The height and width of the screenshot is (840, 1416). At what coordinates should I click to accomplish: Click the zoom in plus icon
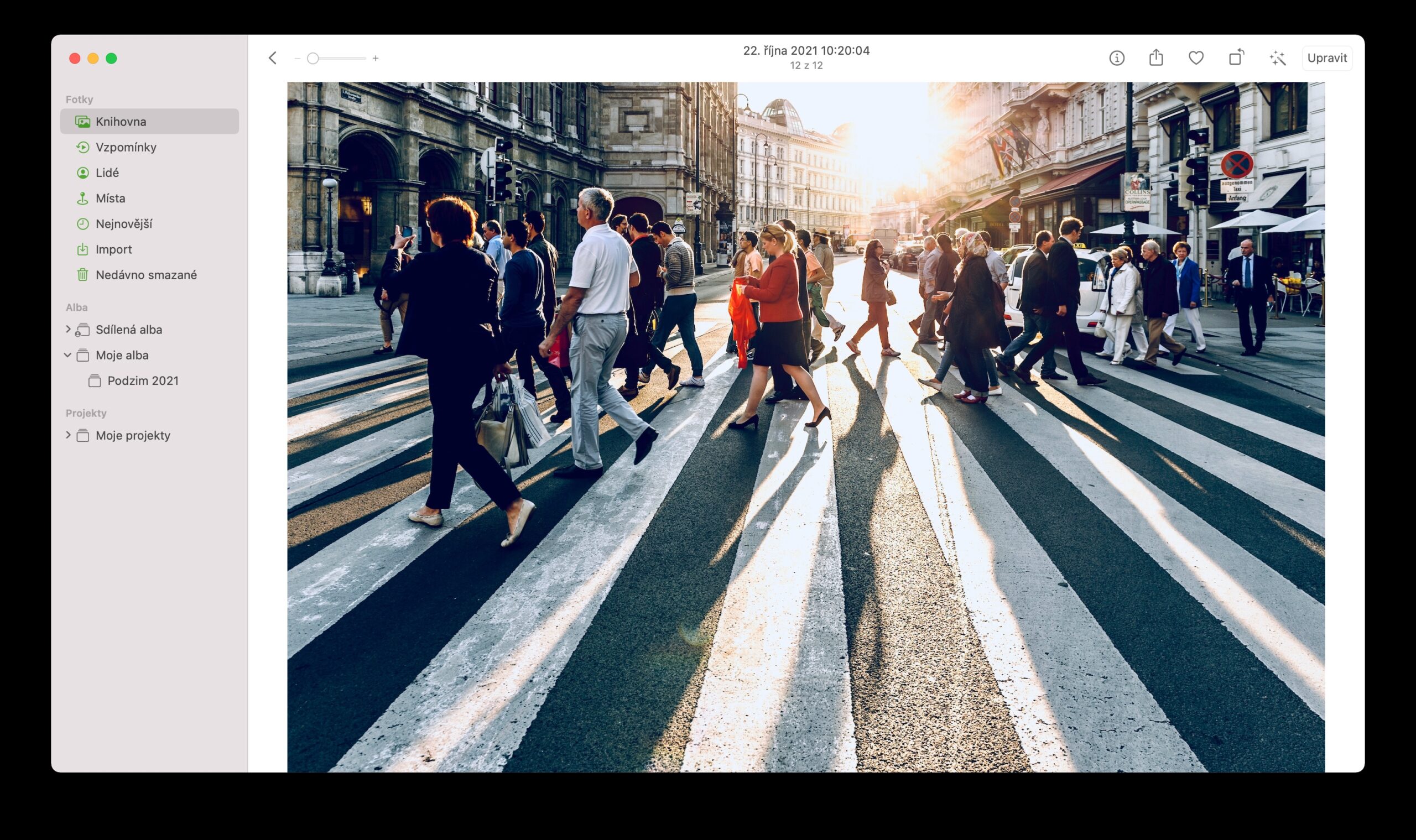coord(376,58)
